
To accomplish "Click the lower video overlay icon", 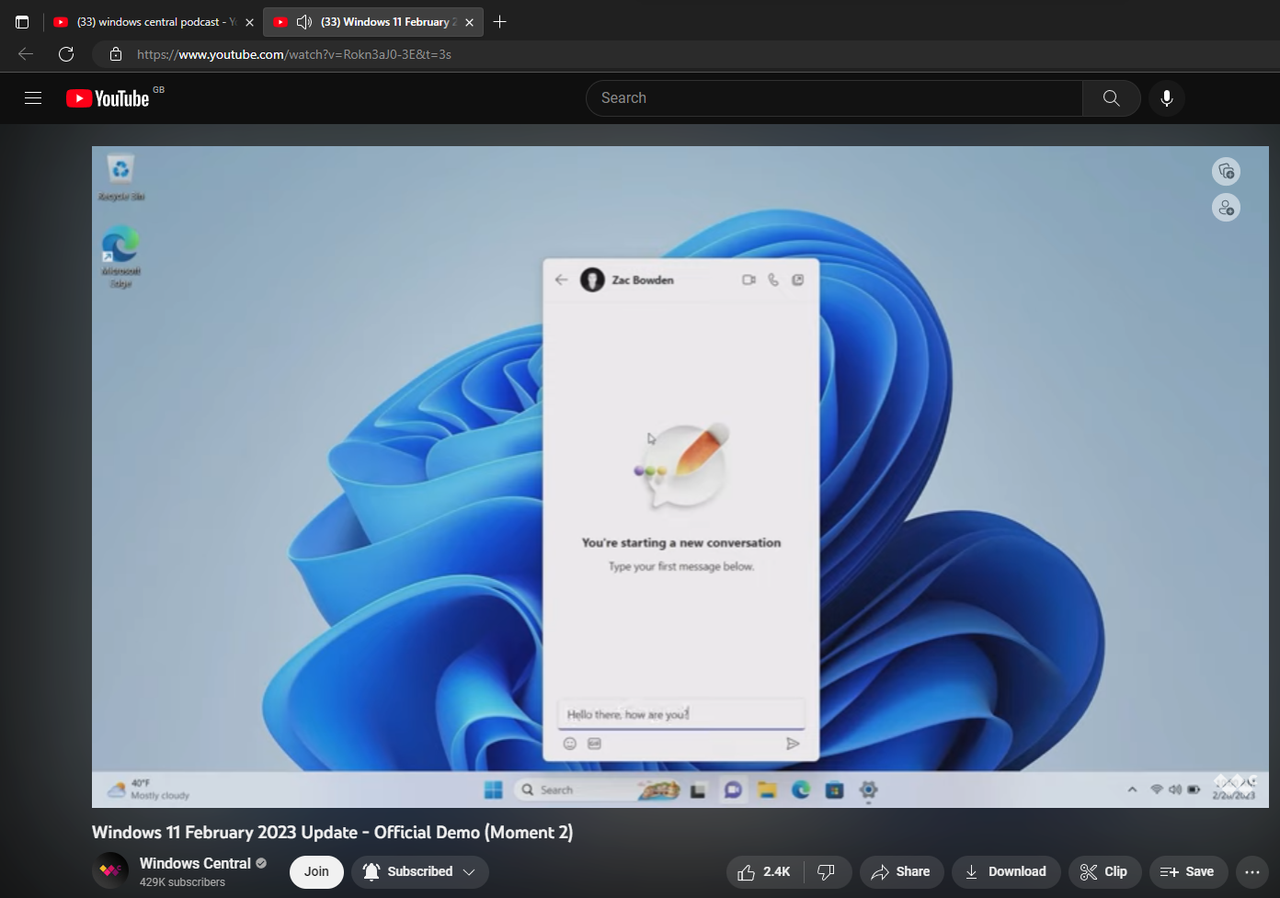I will 1226,207.
